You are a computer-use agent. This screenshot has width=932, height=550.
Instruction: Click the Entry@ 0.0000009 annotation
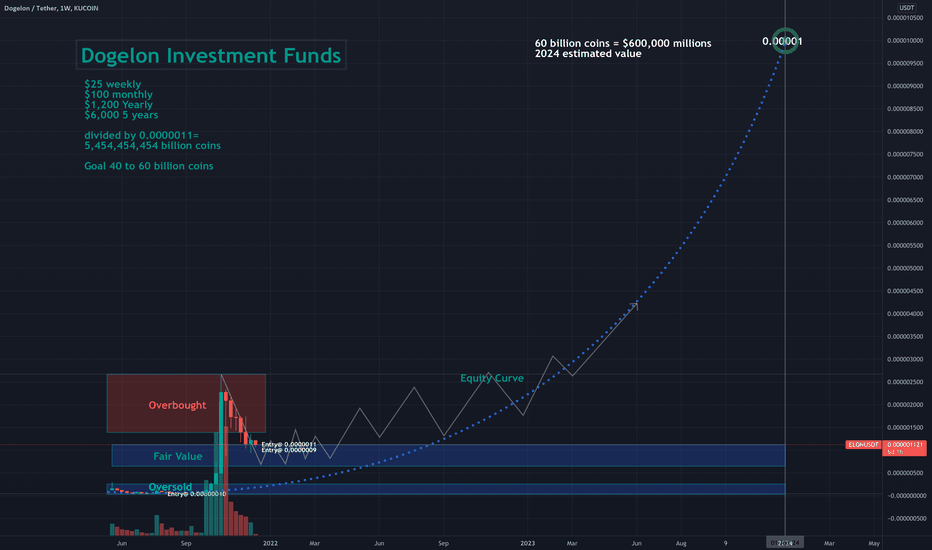coord(289,450)
